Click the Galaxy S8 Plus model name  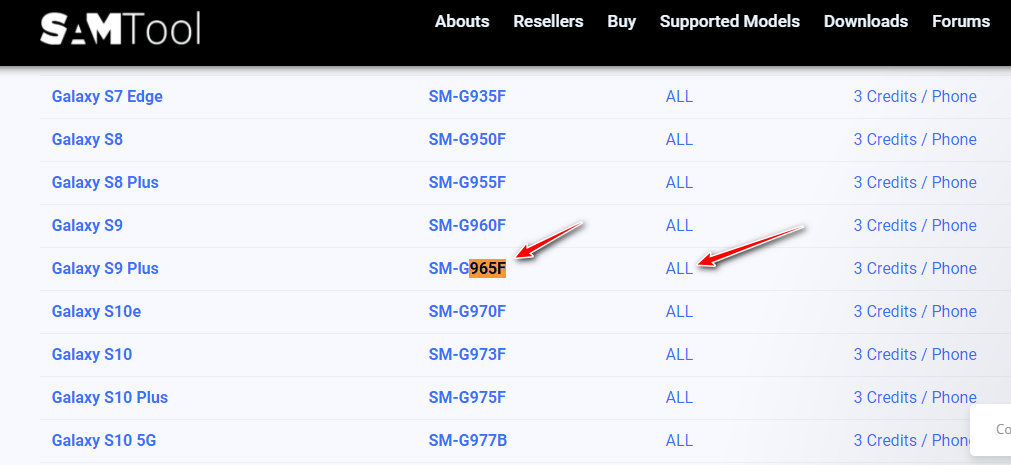[105, 183]
